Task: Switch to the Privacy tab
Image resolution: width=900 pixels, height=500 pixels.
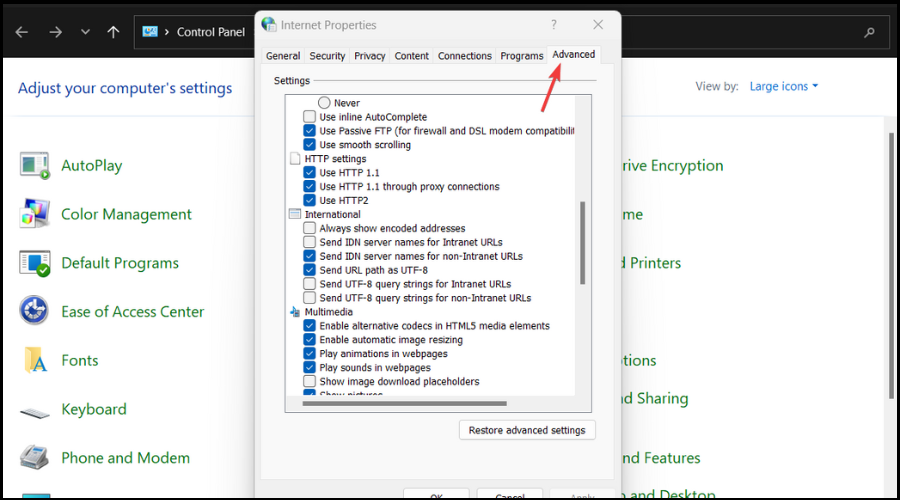Action: click(x=370, y=56)
